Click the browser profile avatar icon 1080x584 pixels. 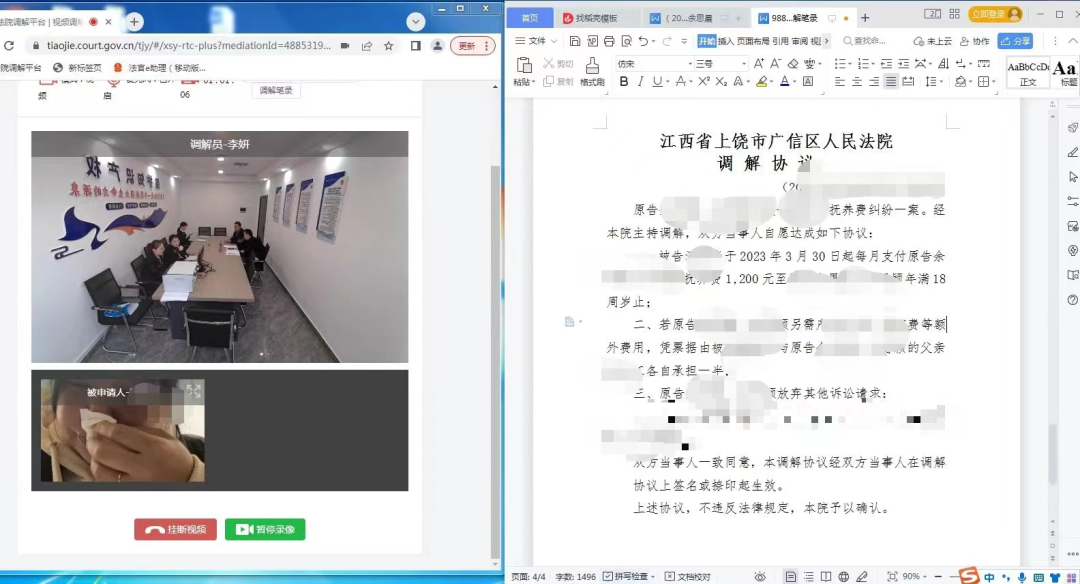(437, 45)
